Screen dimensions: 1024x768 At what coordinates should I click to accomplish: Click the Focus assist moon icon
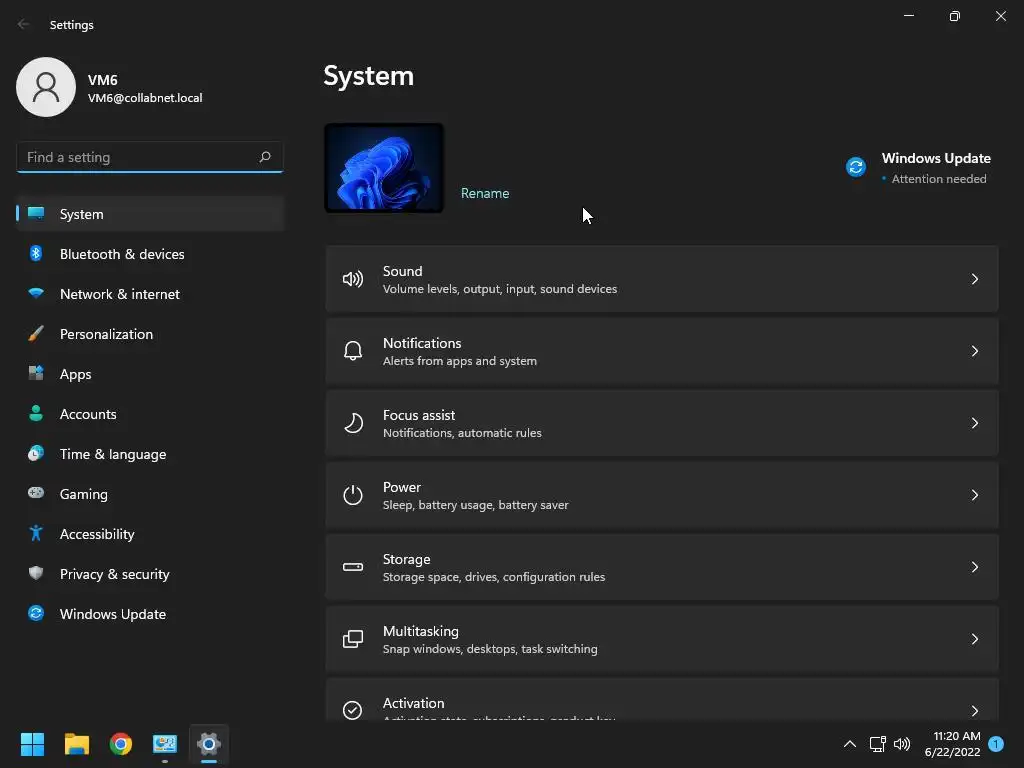(x=353, y=423)
